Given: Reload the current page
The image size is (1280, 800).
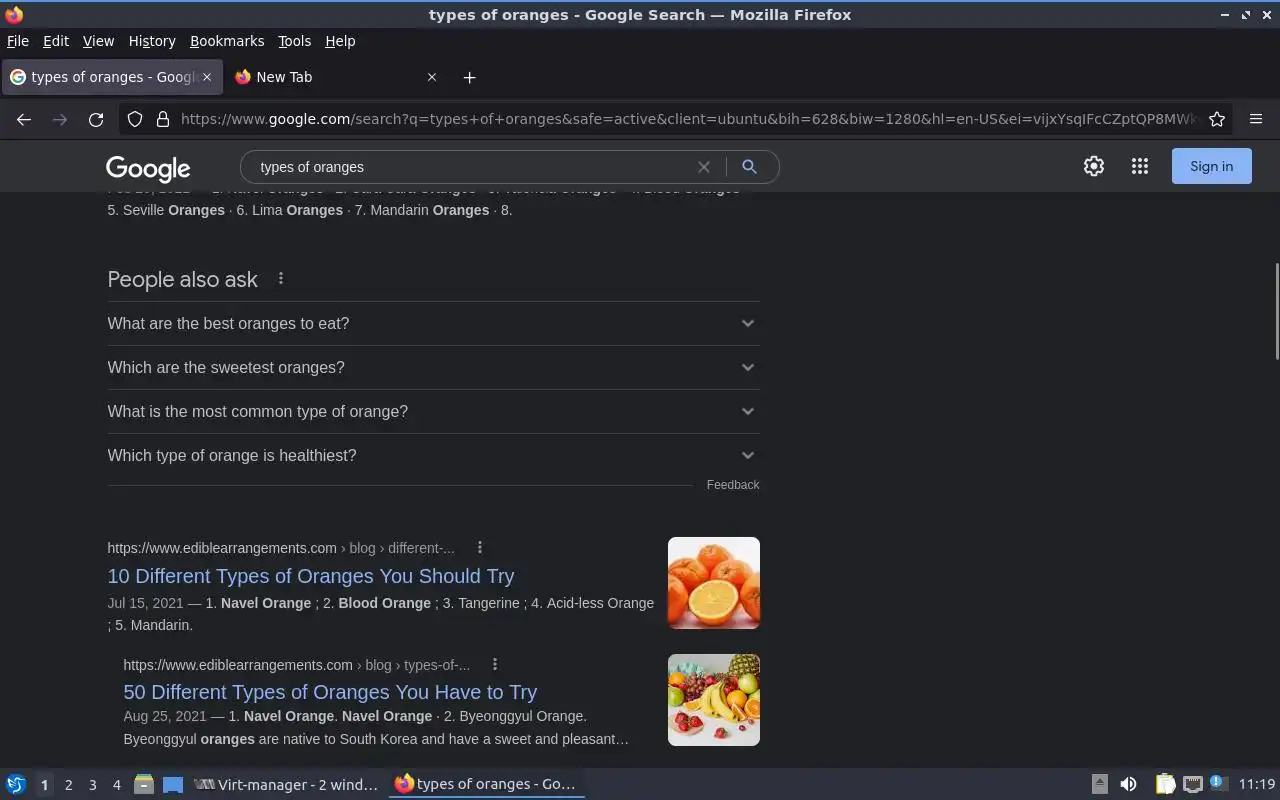Looking at the screenshot, I should (x=96, y=119).
